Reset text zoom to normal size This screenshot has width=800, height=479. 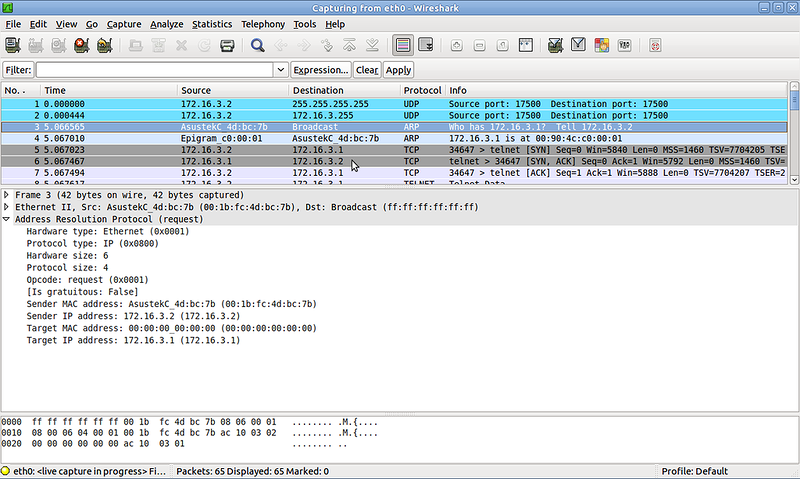(503, 45)
